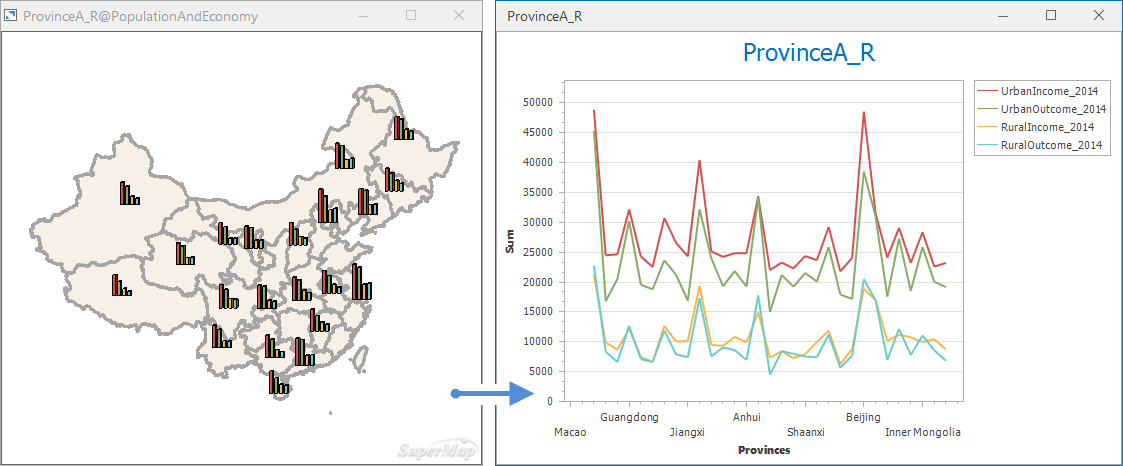This screenshot has width=1123, height=466.
Task: Minimize the ProvinceA_R chart window
Action: 1003,16
